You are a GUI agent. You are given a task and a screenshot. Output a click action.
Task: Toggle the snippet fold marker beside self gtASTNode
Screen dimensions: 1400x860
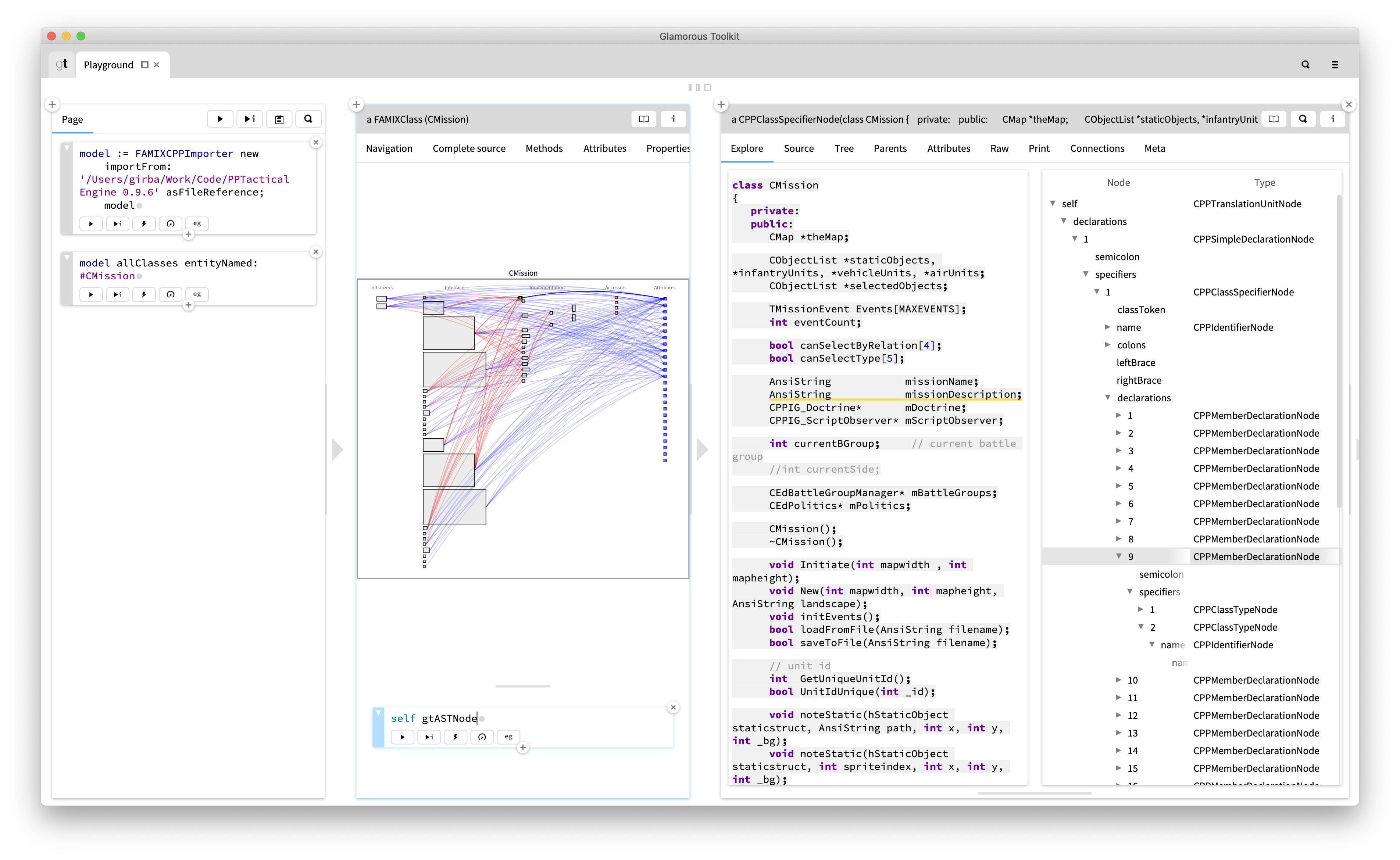378,713
